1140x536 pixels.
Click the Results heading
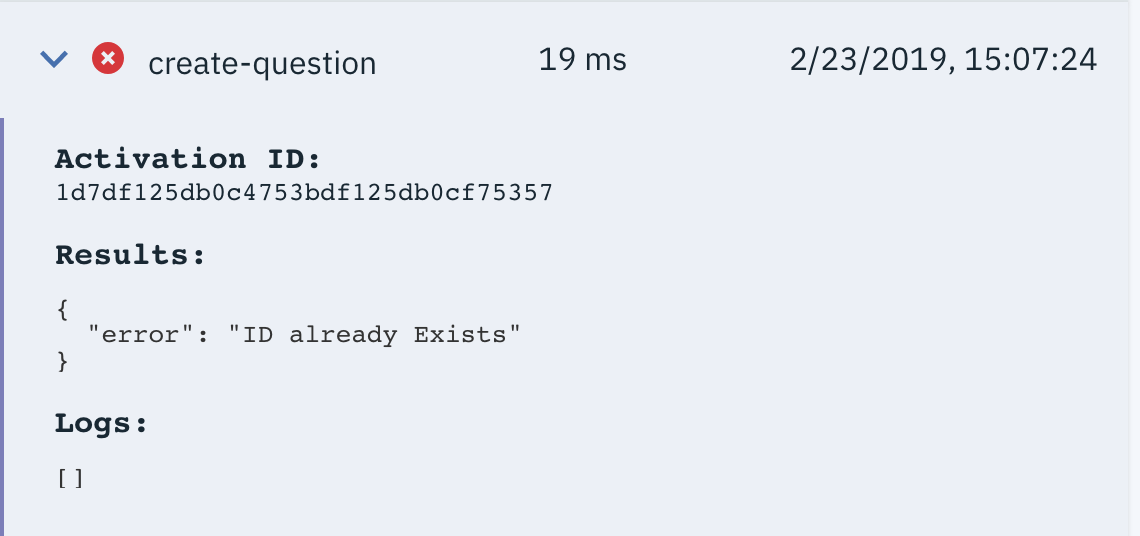click(131, 255)
